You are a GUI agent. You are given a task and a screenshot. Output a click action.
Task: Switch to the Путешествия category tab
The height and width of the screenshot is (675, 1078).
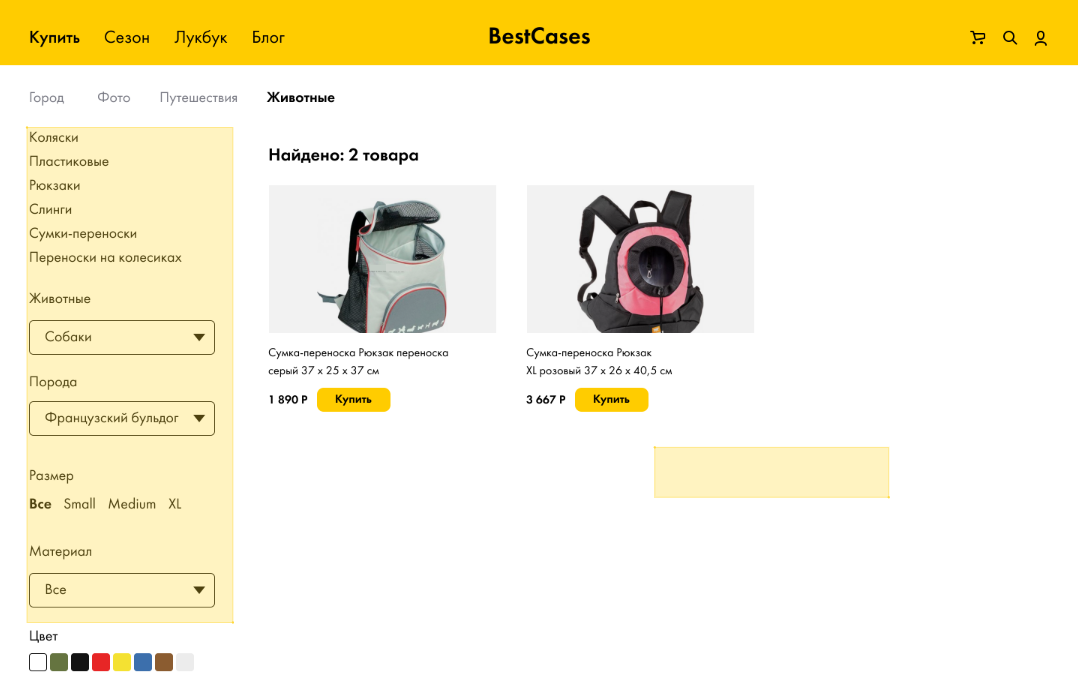click(x=199, y=98)
